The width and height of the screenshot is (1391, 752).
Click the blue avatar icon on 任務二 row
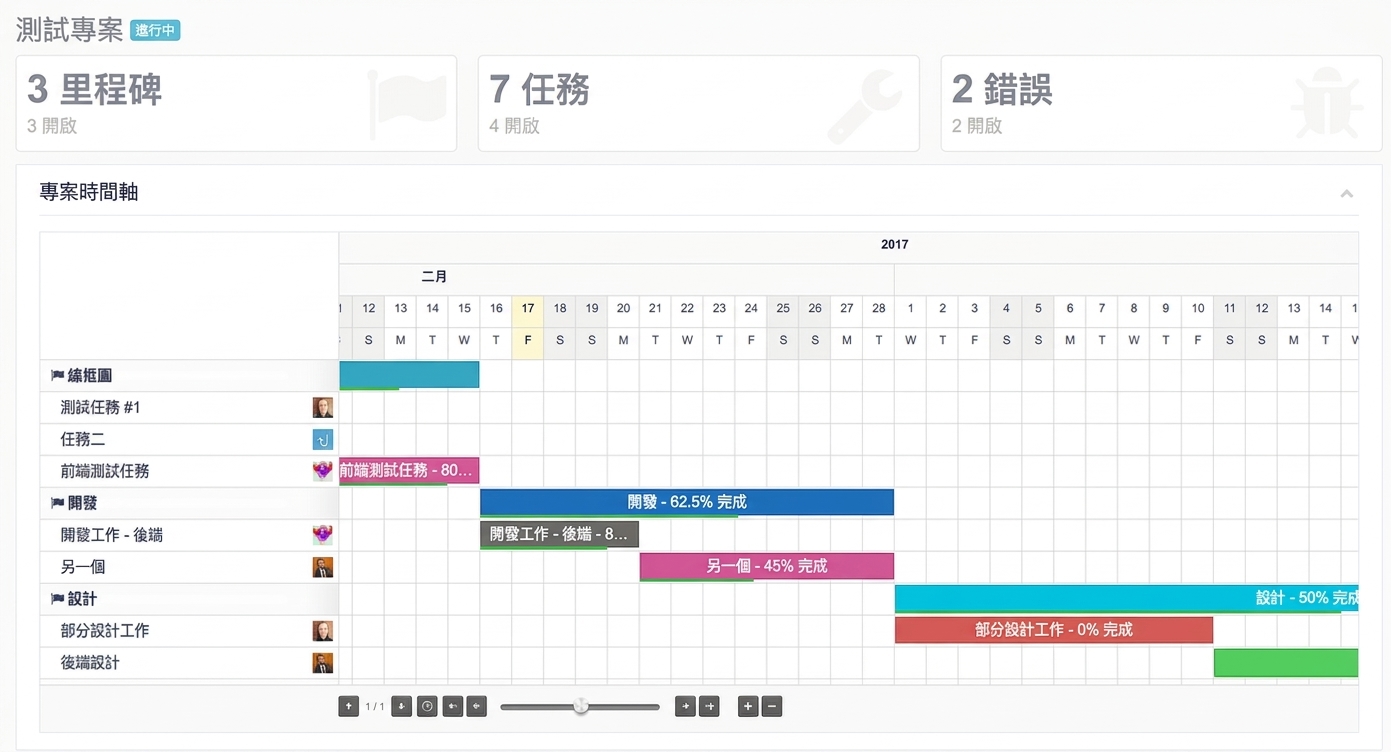point(323,439)
